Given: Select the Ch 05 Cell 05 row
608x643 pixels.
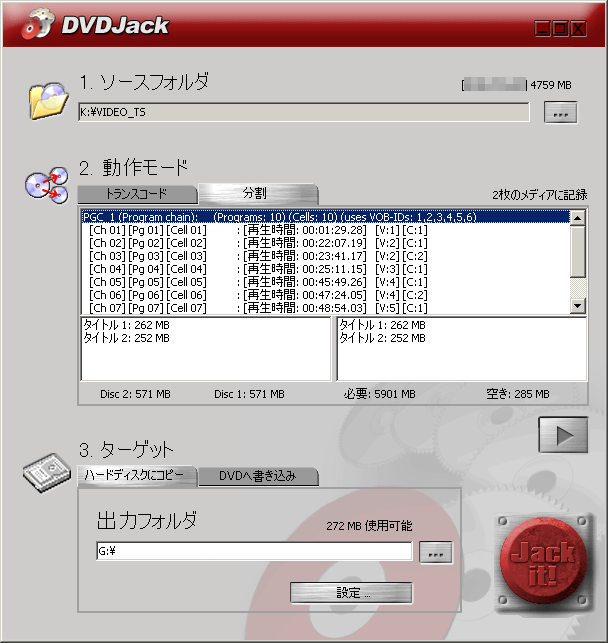Looking at the screenshot, I should (326, 282).
